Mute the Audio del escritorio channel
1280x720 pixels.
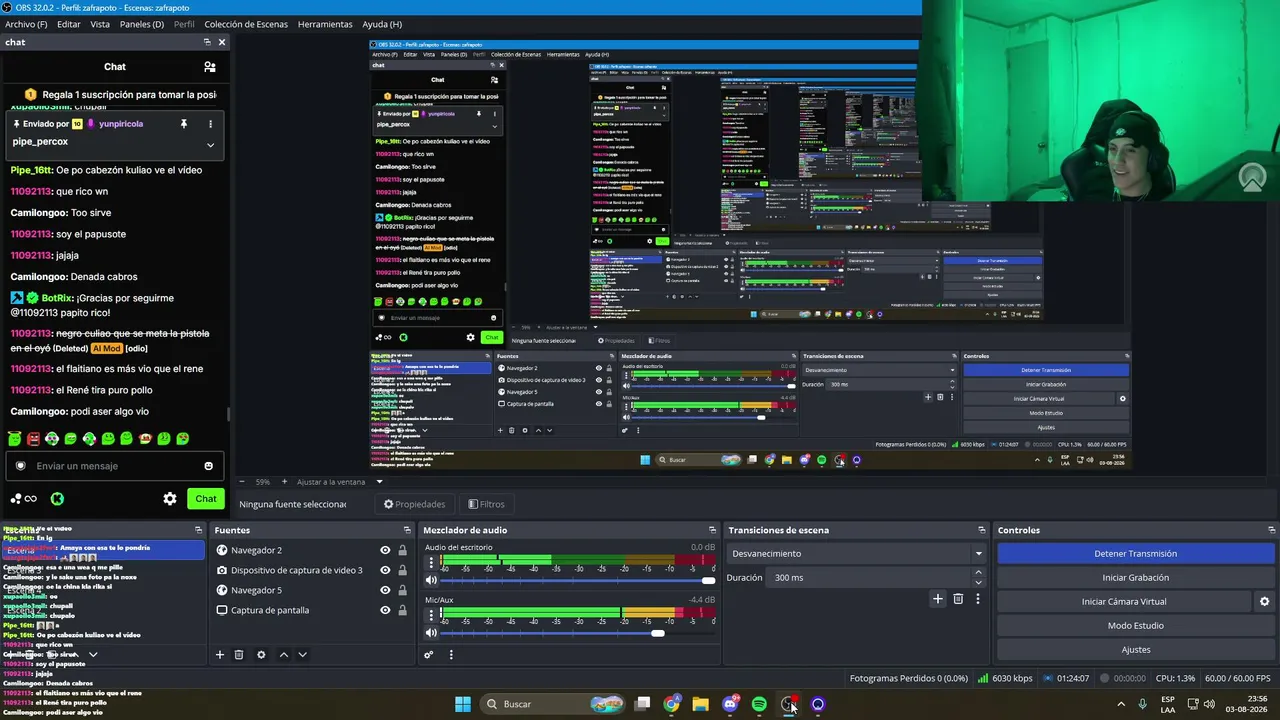click(431, 580)
